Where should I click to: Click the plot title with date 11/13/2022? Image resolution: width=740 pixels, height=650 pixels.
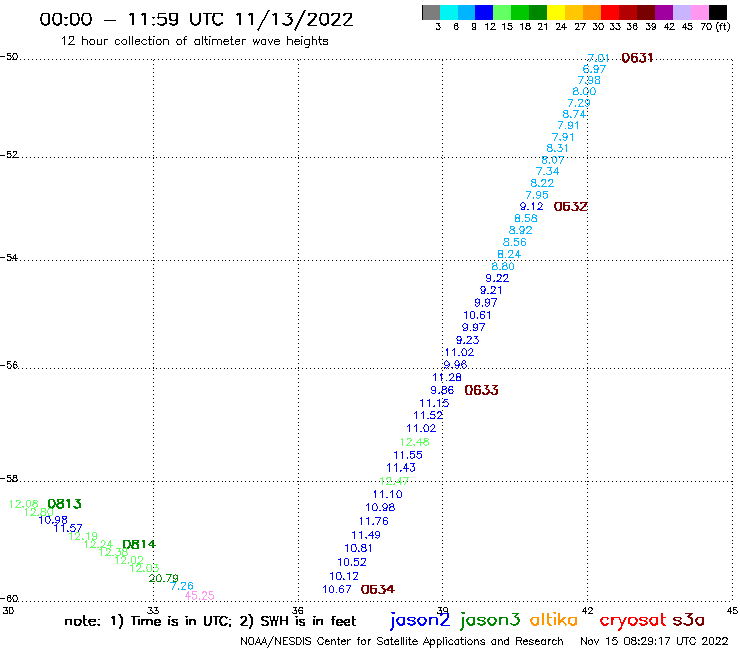coord(196,19)
